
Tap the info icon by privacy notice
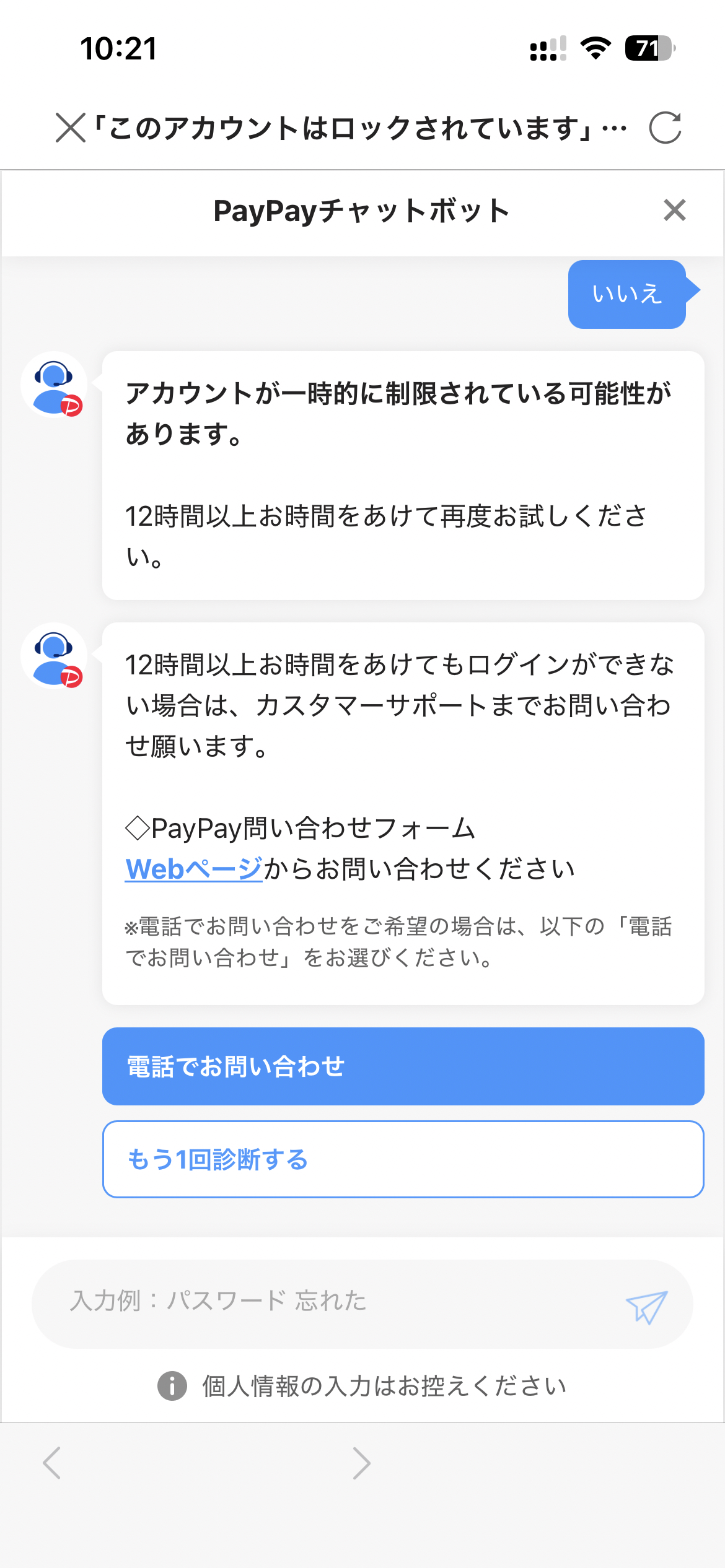pyautogui.click(x=172, y=1386)
